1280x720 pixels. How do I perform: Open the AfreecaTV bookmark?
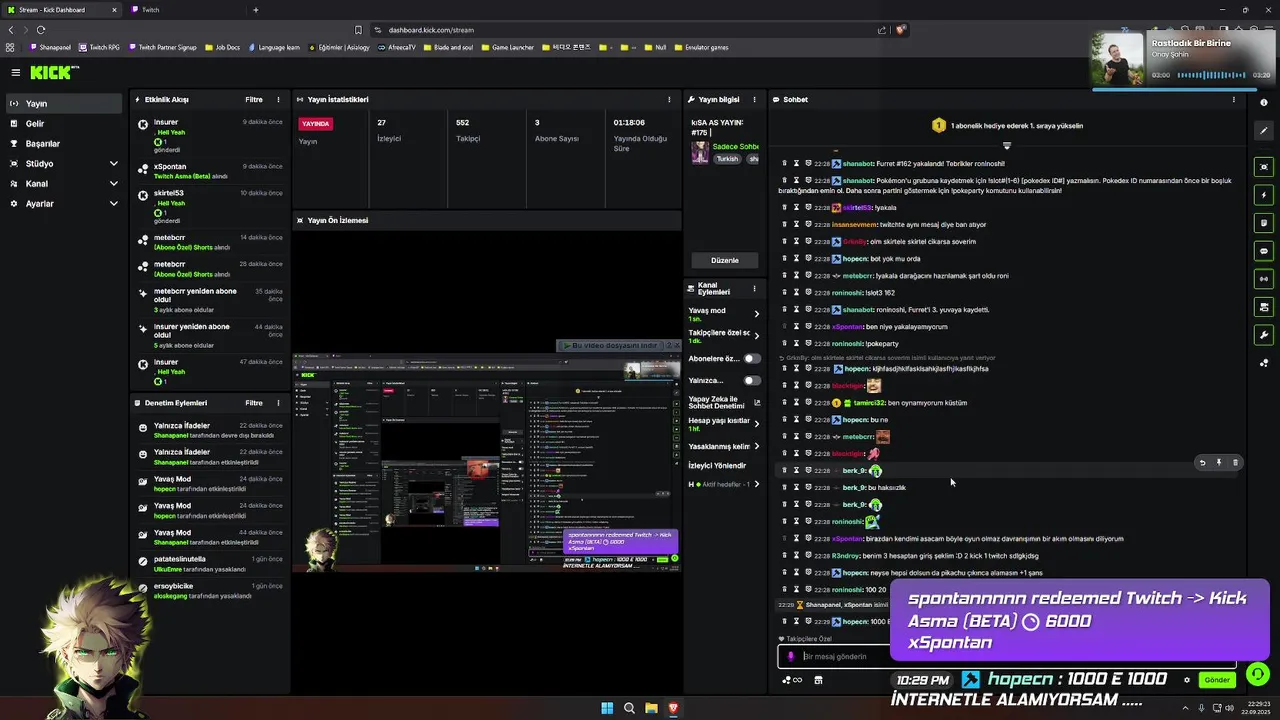(397, 47)
